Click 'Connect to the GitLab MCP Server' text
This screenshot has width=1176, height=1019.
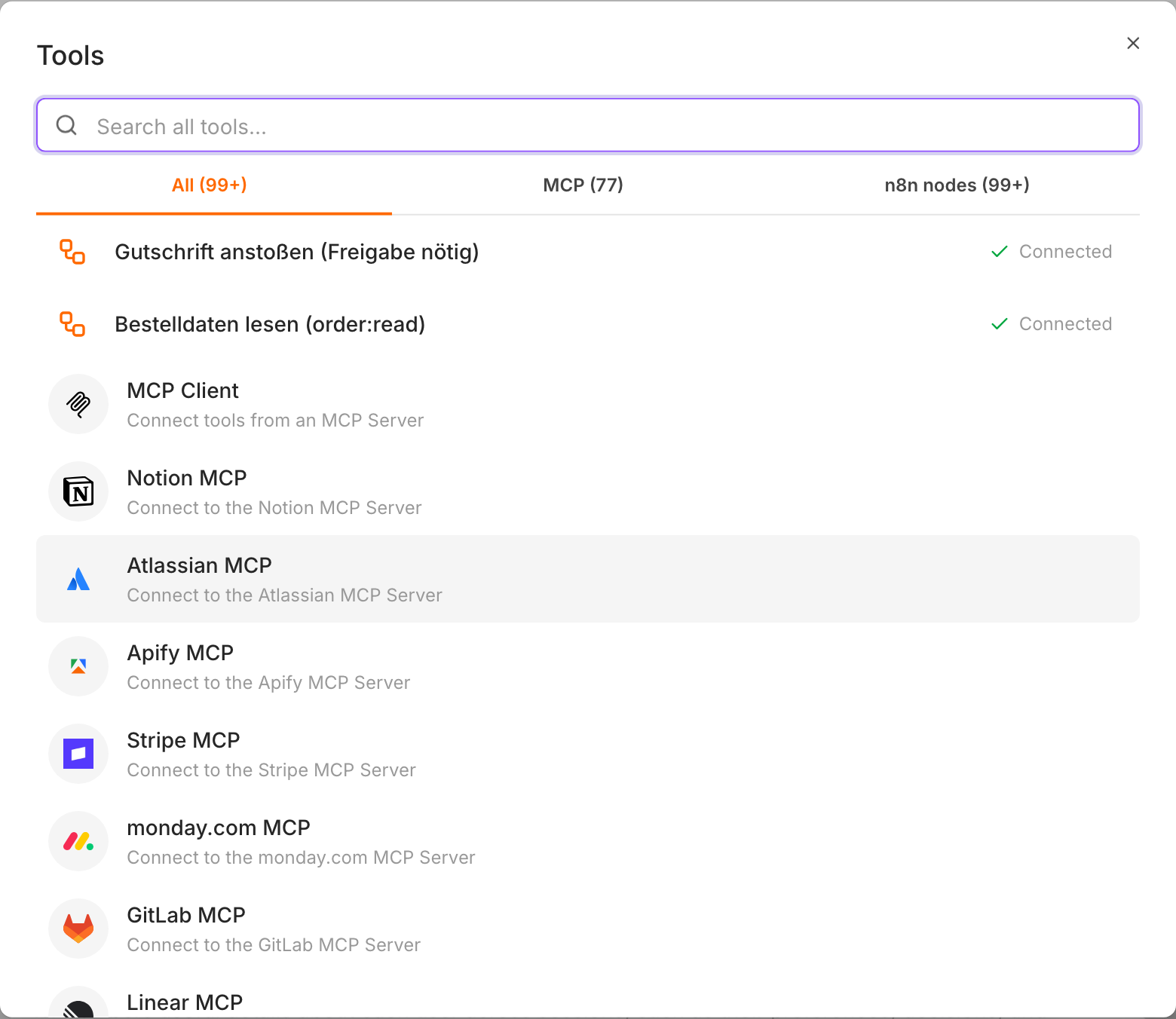[x=274, y=945]
